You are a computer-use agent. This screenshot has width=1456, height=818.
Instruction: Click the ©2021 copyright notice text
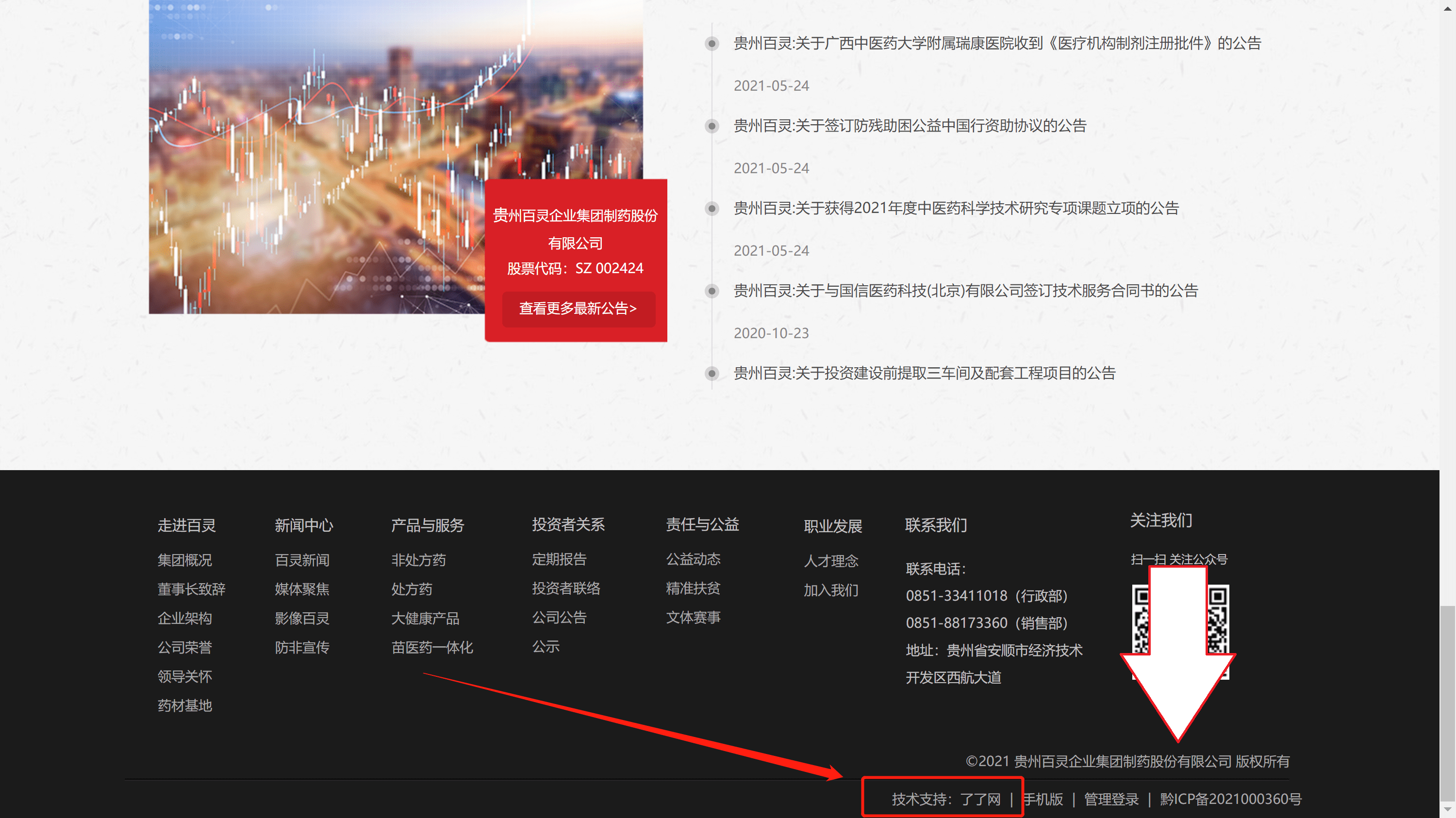tap(1127, 762)
